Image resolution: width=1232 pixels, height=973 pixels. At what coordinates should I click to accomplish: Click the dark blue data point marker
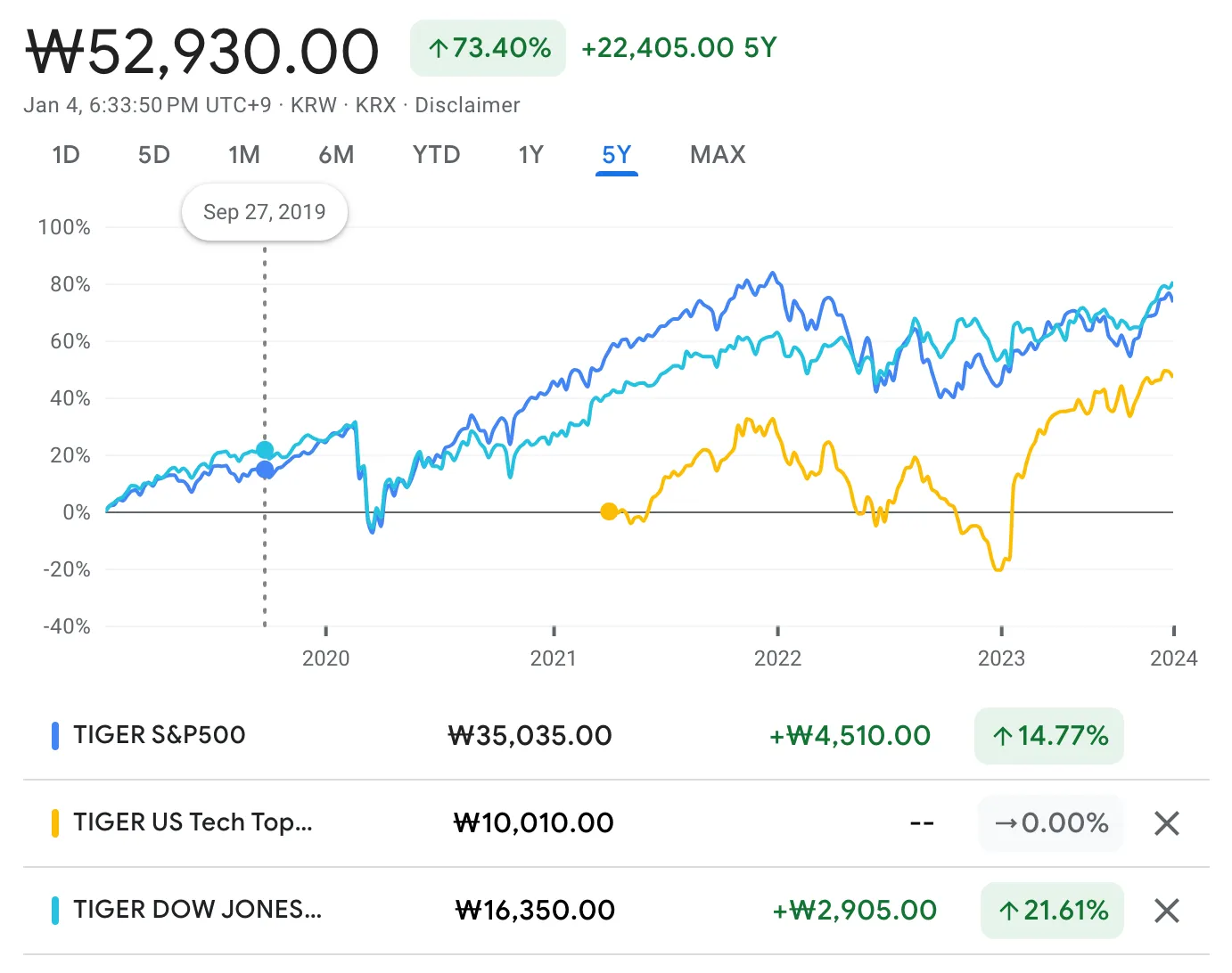265,470
